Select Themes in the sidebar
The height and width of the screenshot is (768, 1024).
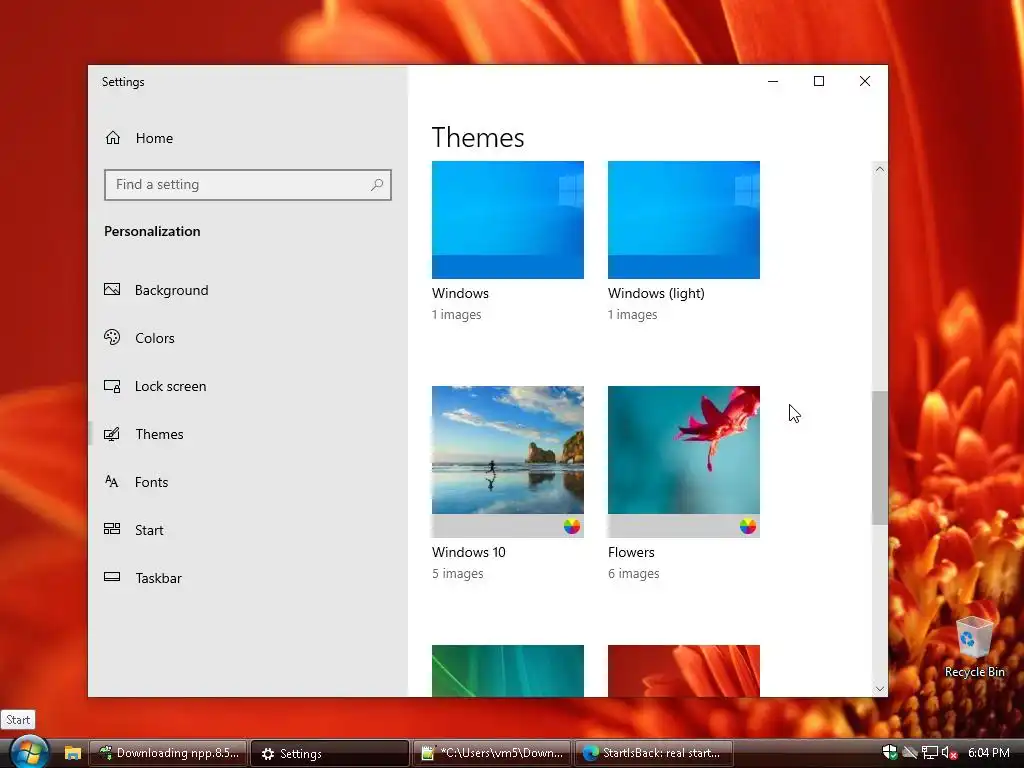[248, 434]
